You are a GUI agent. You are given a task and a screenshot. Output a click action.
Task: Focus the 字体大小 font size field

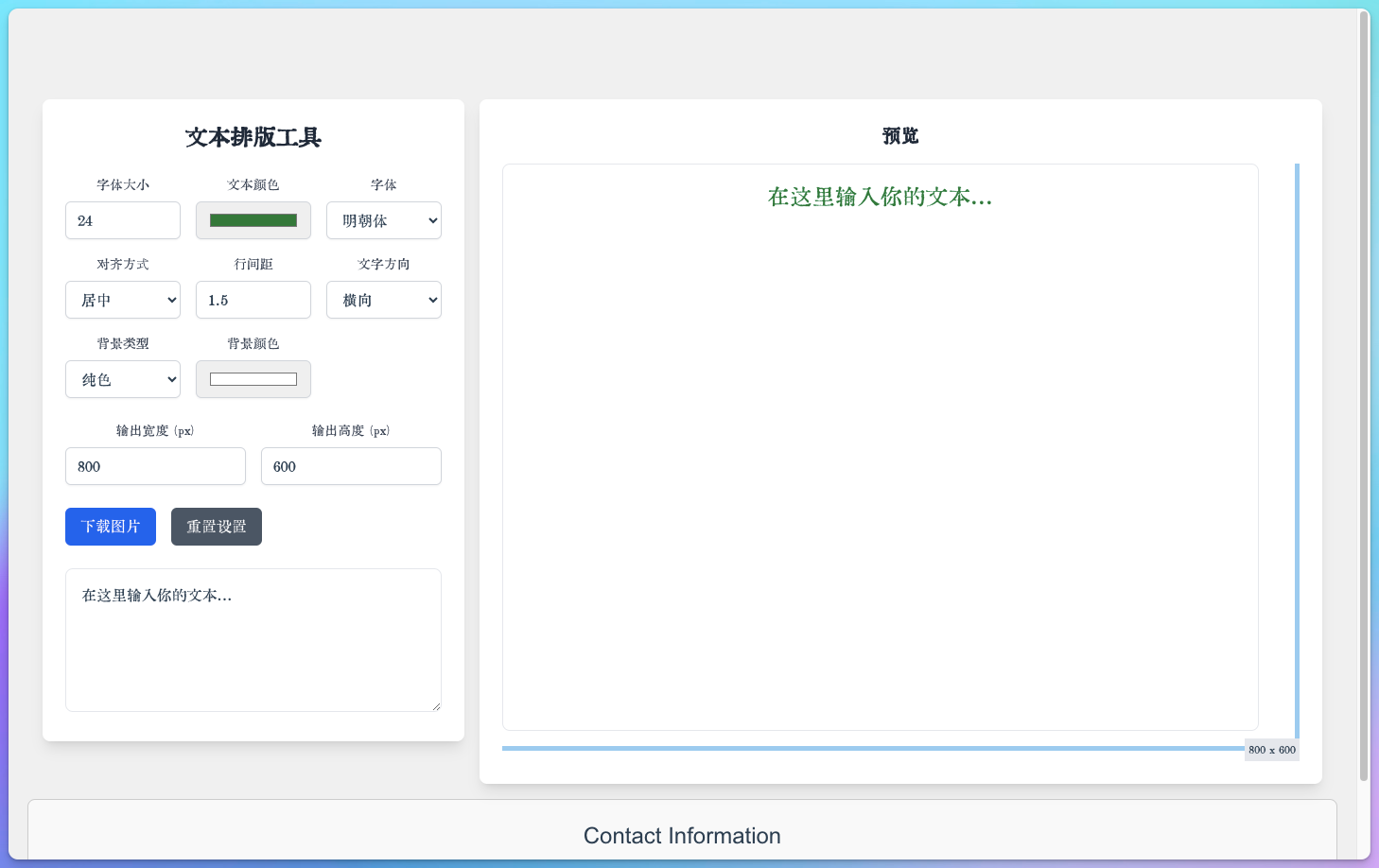(123, 220)
